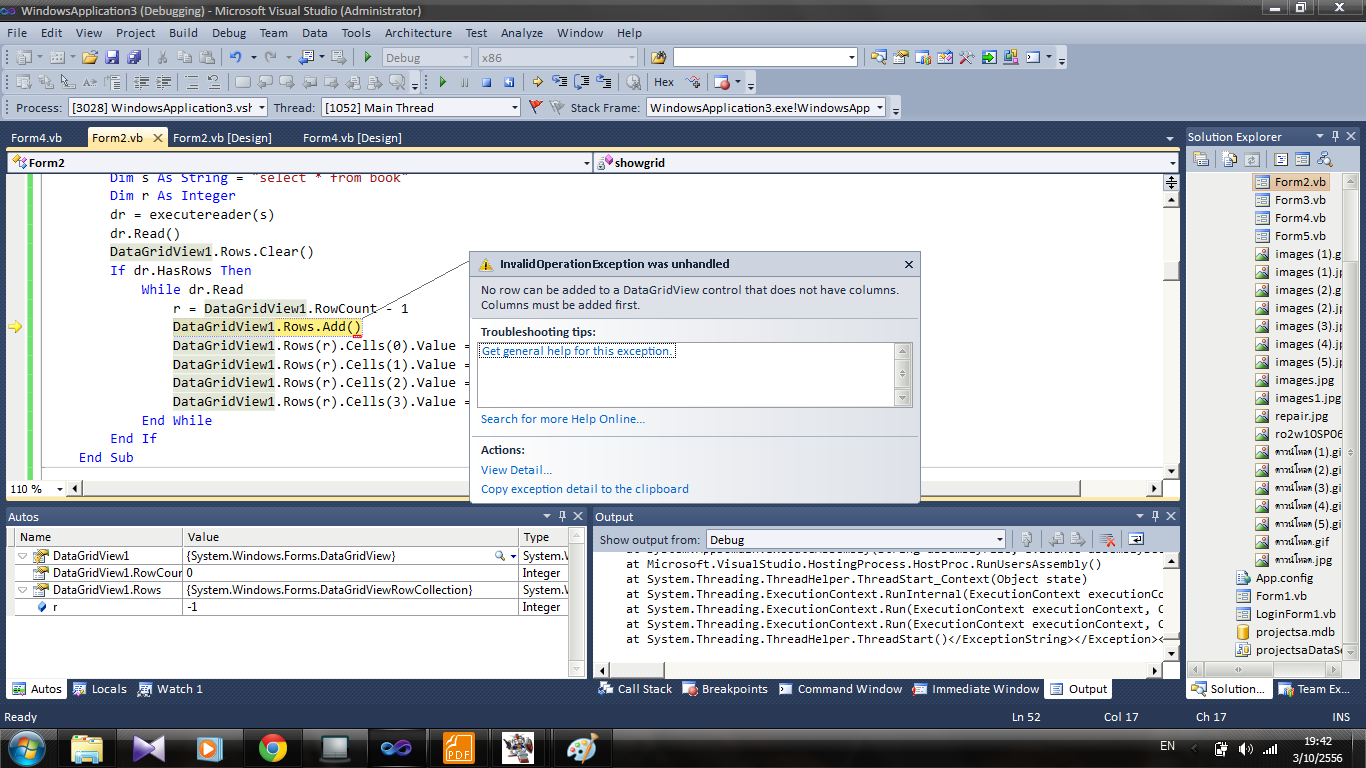Click the Windows Start button
This screenshot has width=1366, height=768.
coord(26,747)
